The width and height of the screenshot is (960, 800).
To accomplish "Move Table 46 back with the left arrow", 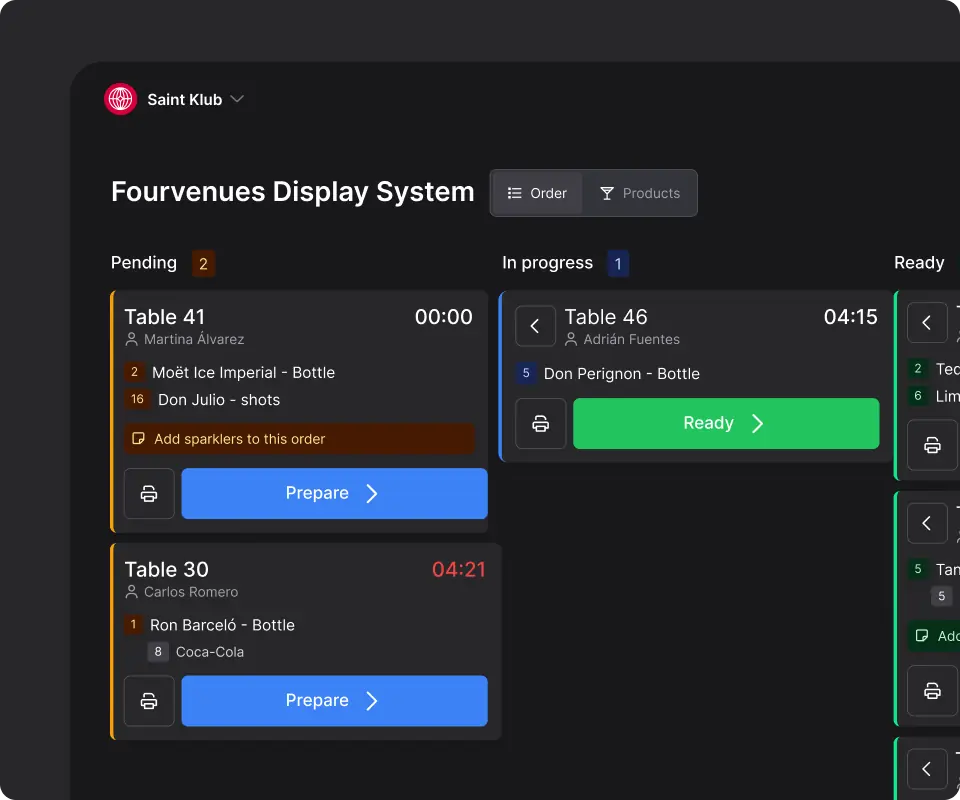I will 535,326.
